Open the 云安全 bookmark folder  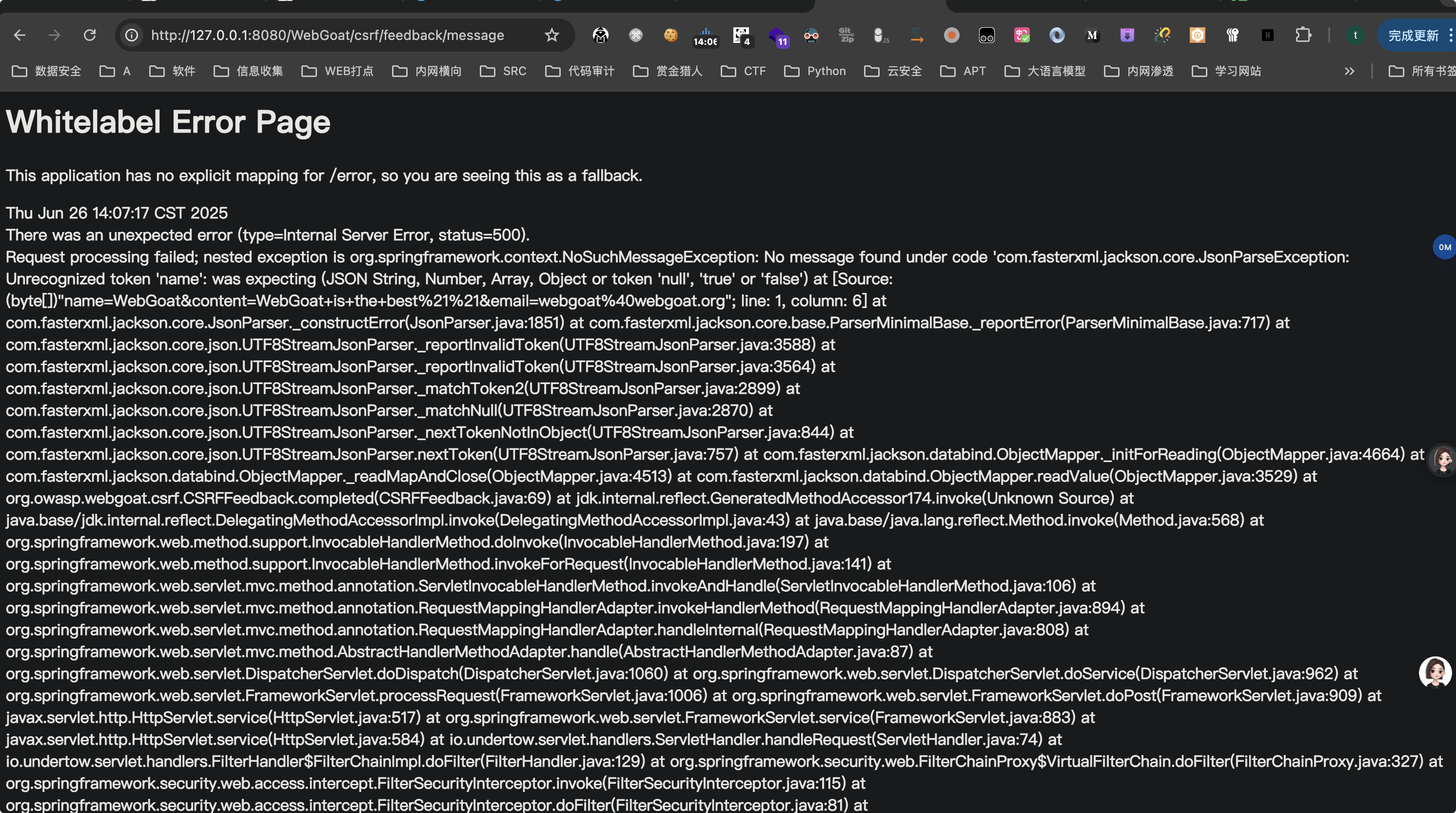893,71
